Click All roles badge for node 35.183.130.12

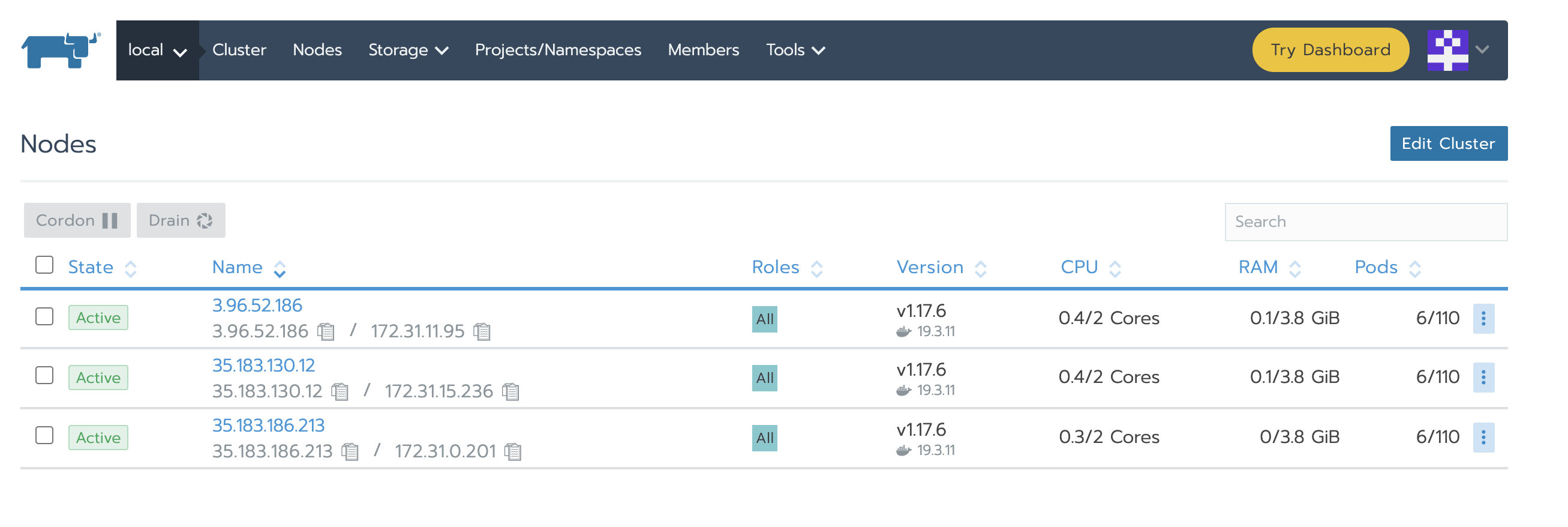(x=765, y=378)
